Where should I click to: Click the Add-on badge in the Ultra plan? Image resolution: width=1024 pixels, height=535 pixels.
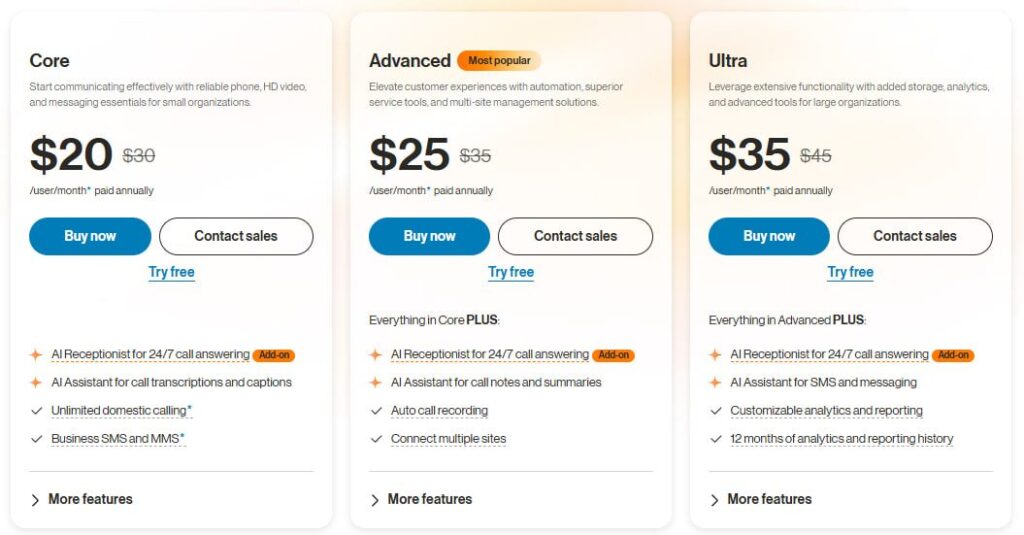click(x=953, y=355)
